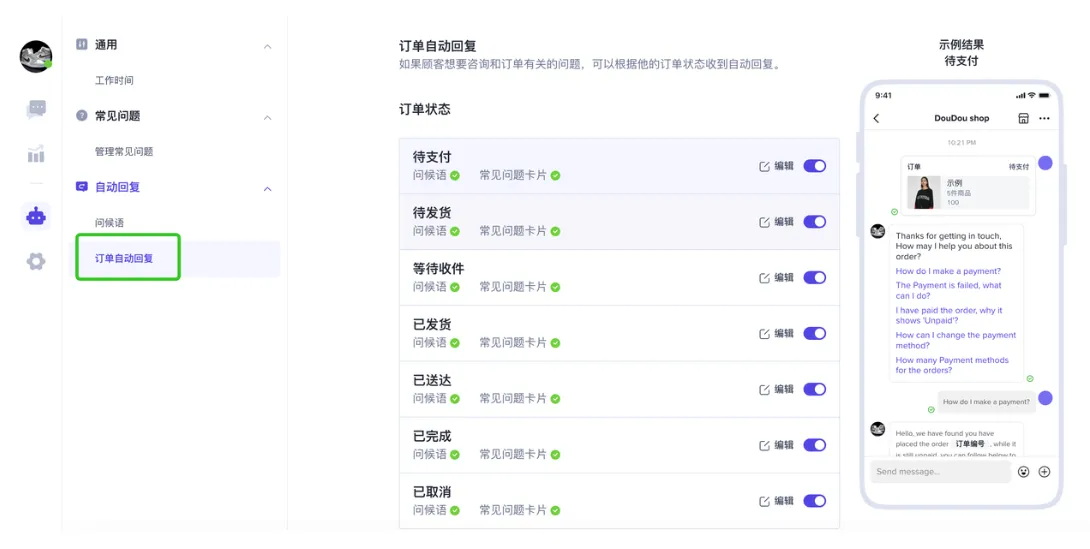Click green check beside 已发货 问候语

pyautogui.click(x=455, y=343)
